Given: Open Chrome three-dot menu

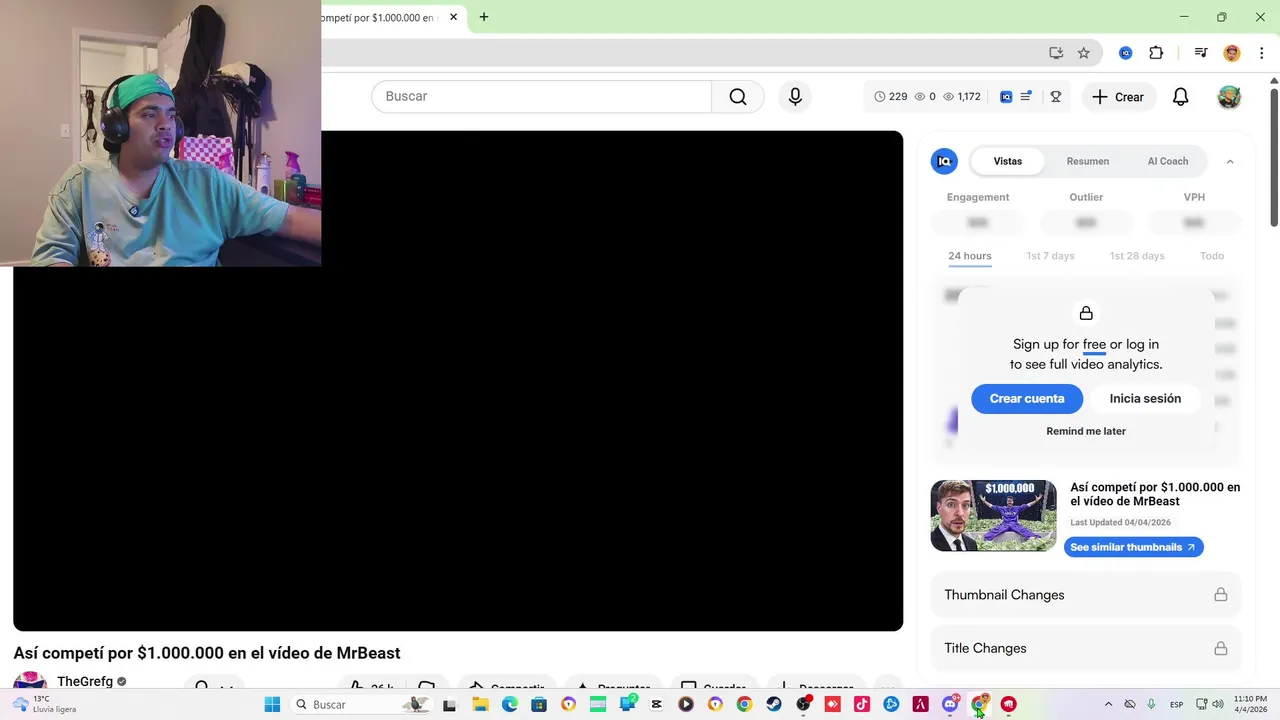Looking at the screenshot, I should 1261,53.
